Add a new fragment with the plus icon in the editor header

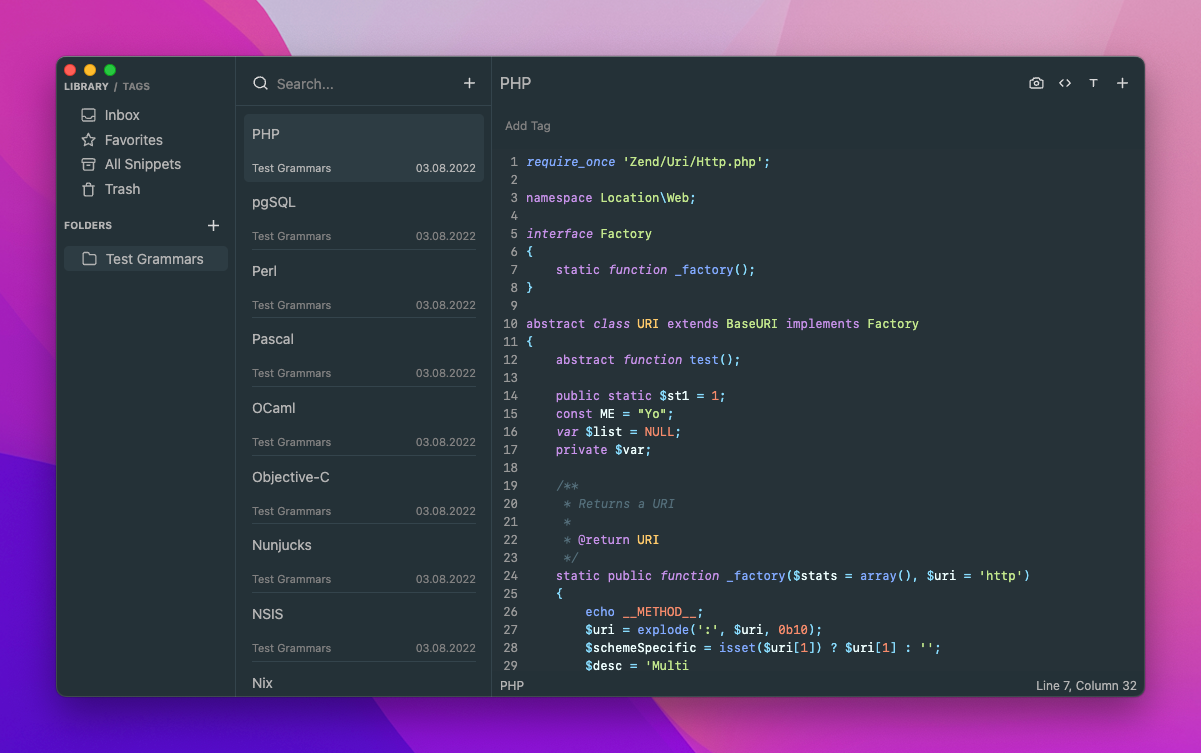[x=1122, y=83]
